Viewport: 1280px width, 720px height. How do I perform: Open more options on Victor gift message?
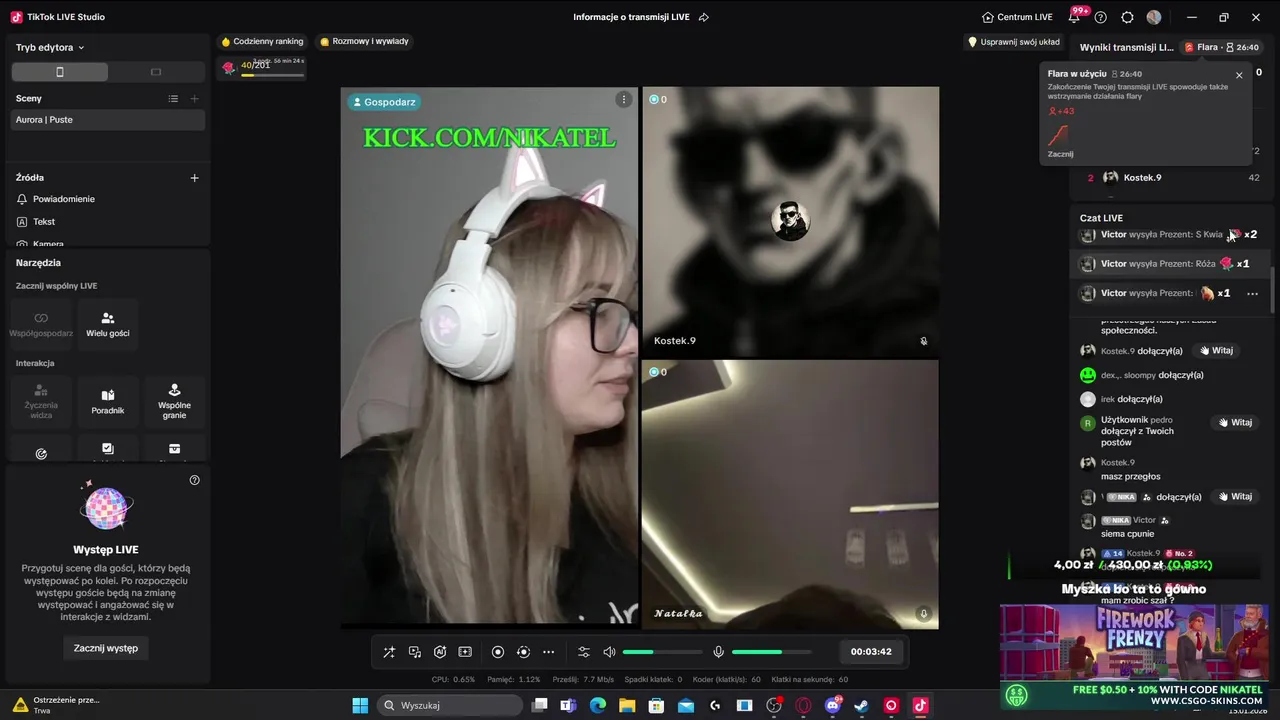tap(1252, 294)
